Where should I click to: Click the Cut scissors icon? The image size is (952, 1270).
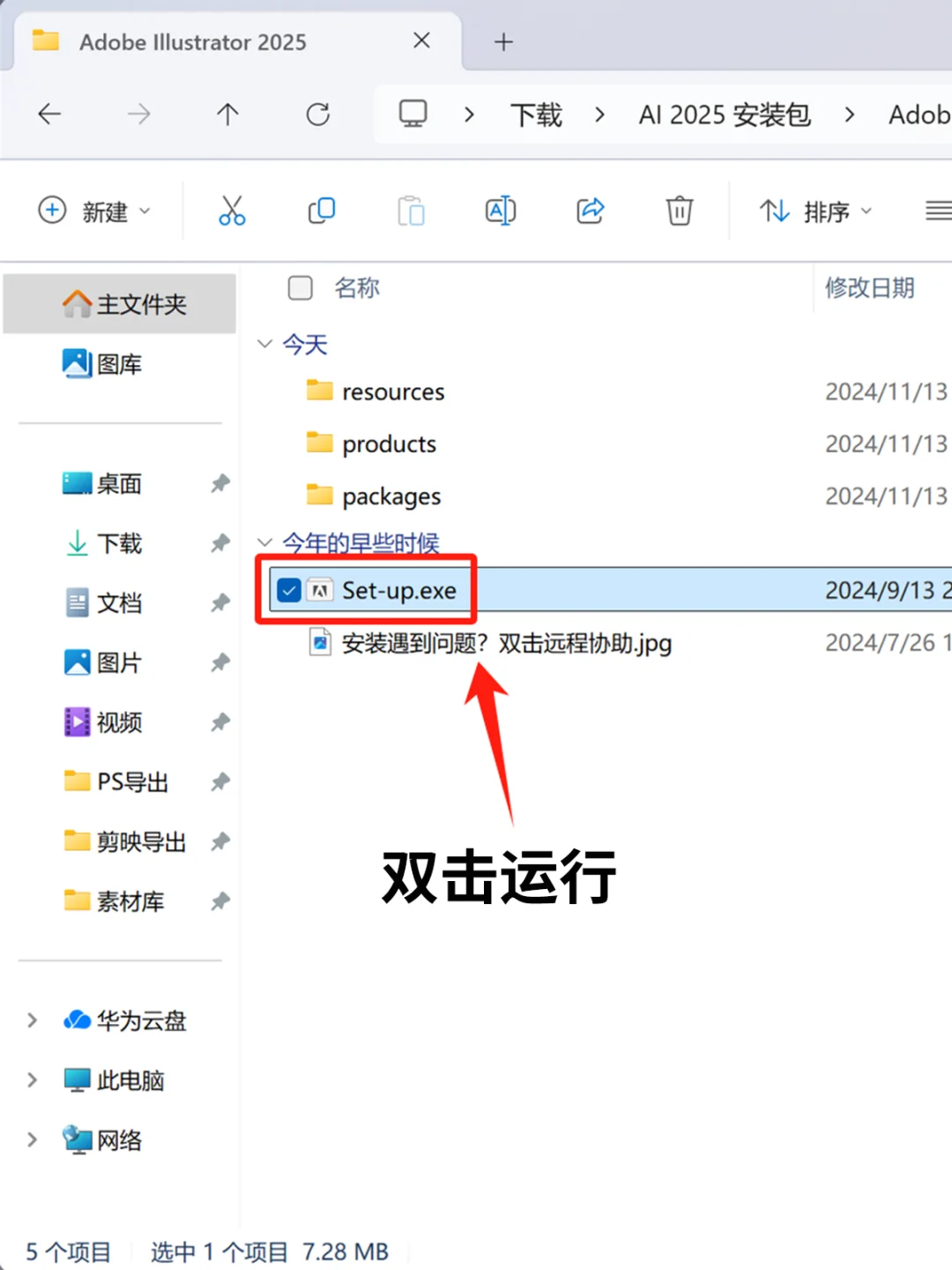click(232, 211)
